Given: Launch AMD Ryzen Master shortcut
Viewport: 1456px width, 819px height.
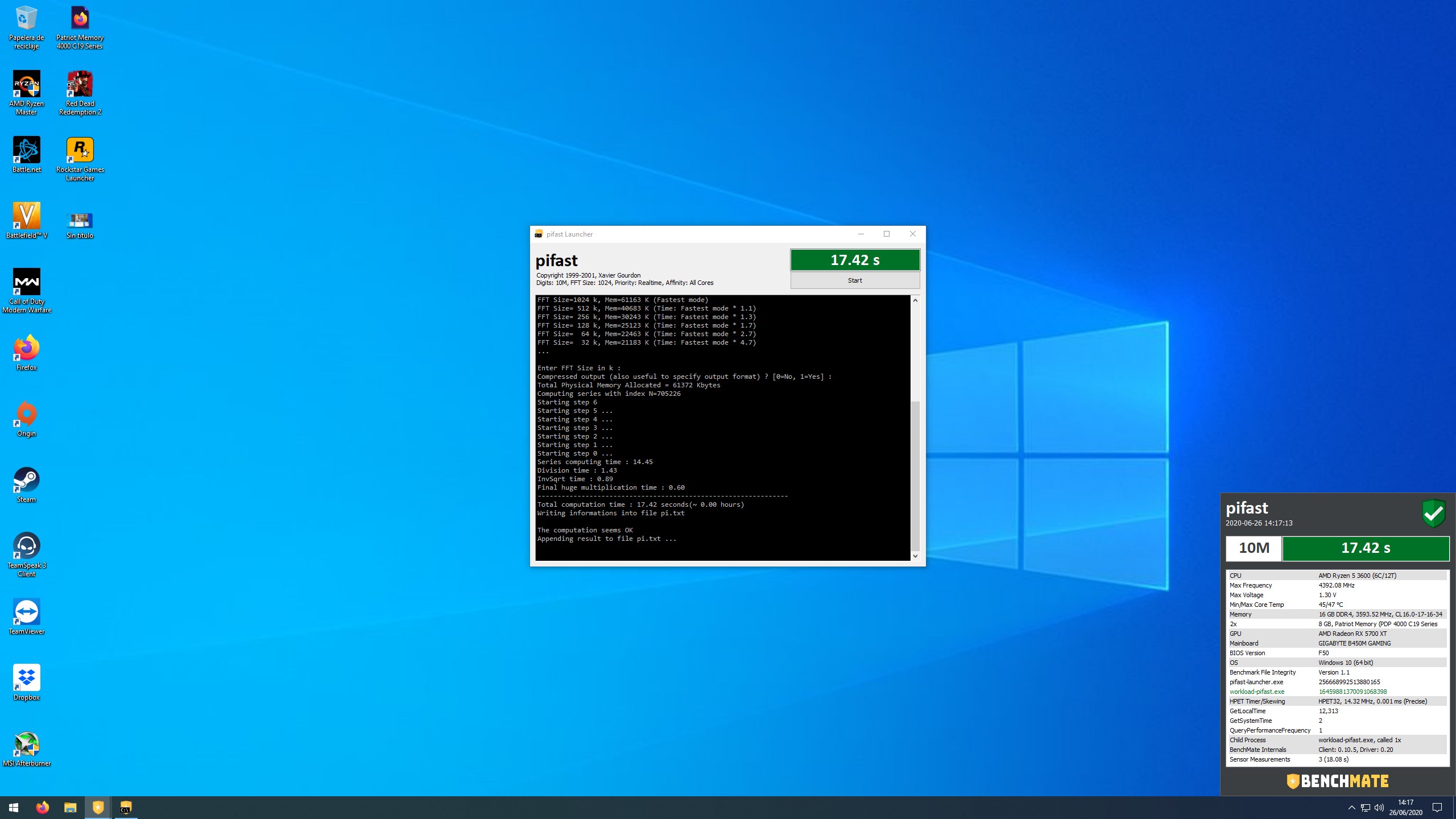Looking at the screenshot, I should [x=26, y=93].
